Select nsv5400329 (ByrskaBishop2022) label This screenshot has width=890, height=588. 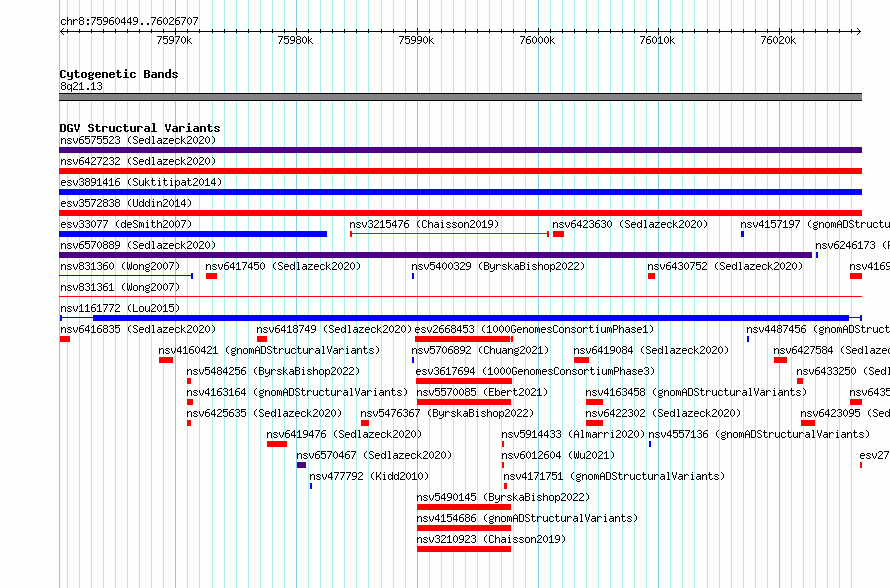point(498,266)
